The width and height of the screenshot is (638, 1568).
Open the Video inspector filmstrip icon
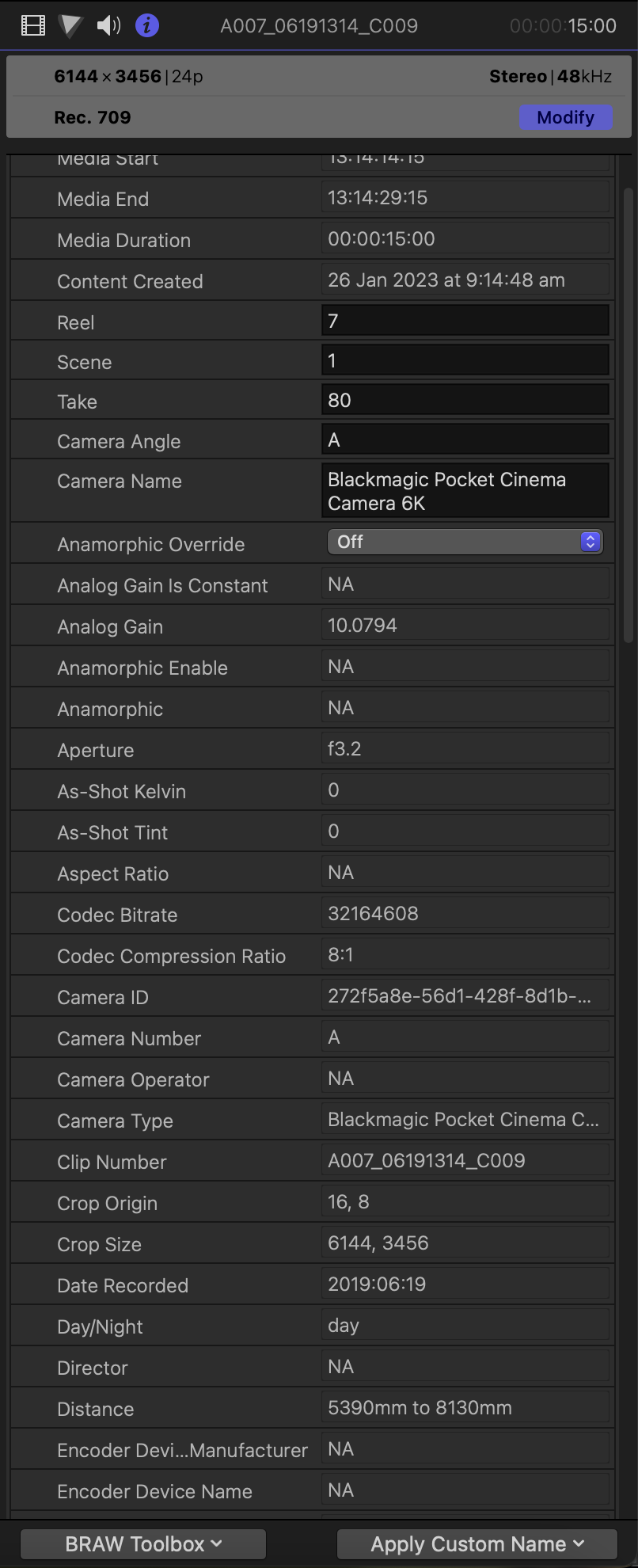click(x=33, y=26)
